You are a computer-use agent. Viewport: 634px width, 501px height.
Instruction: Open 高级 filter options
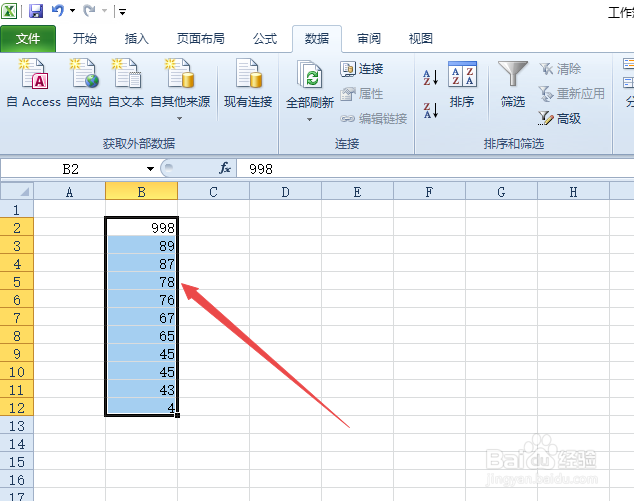[560, 119]
